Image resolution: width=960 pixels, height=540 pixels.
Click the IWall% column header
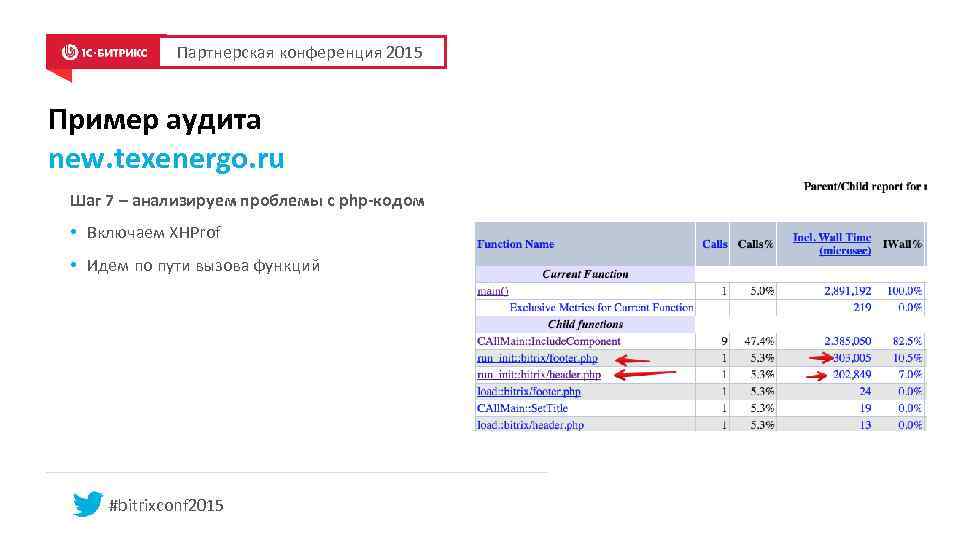[x=902, y=244]
